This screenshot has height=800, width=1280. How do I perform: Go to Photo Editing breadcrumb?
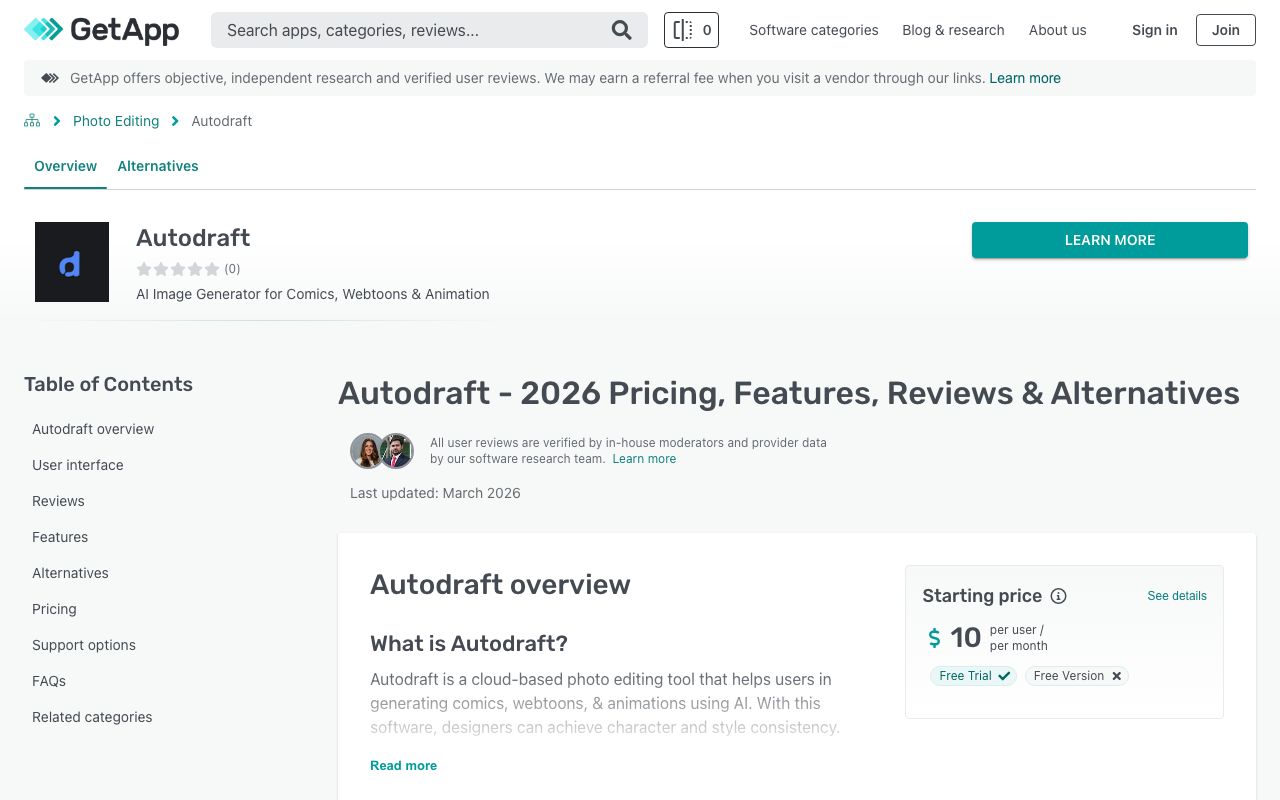coord(116,121)
